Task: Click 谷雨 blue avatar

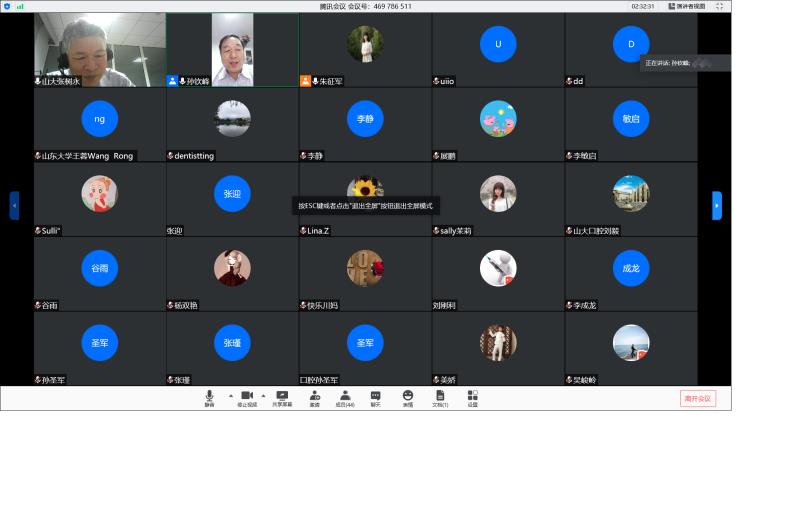Action: (99, 268)
